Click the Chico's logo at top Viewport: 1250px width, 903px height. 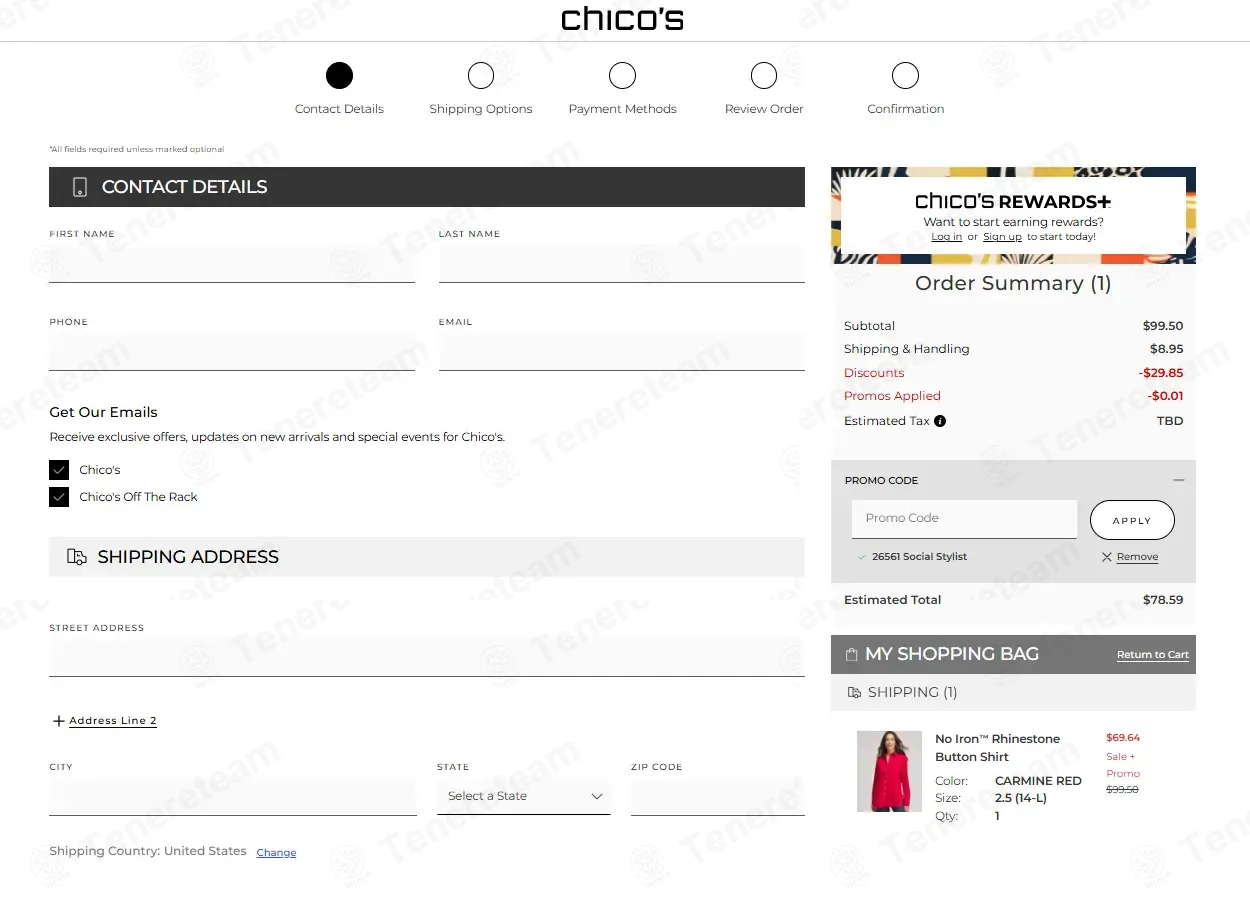[x=622, y=19]
